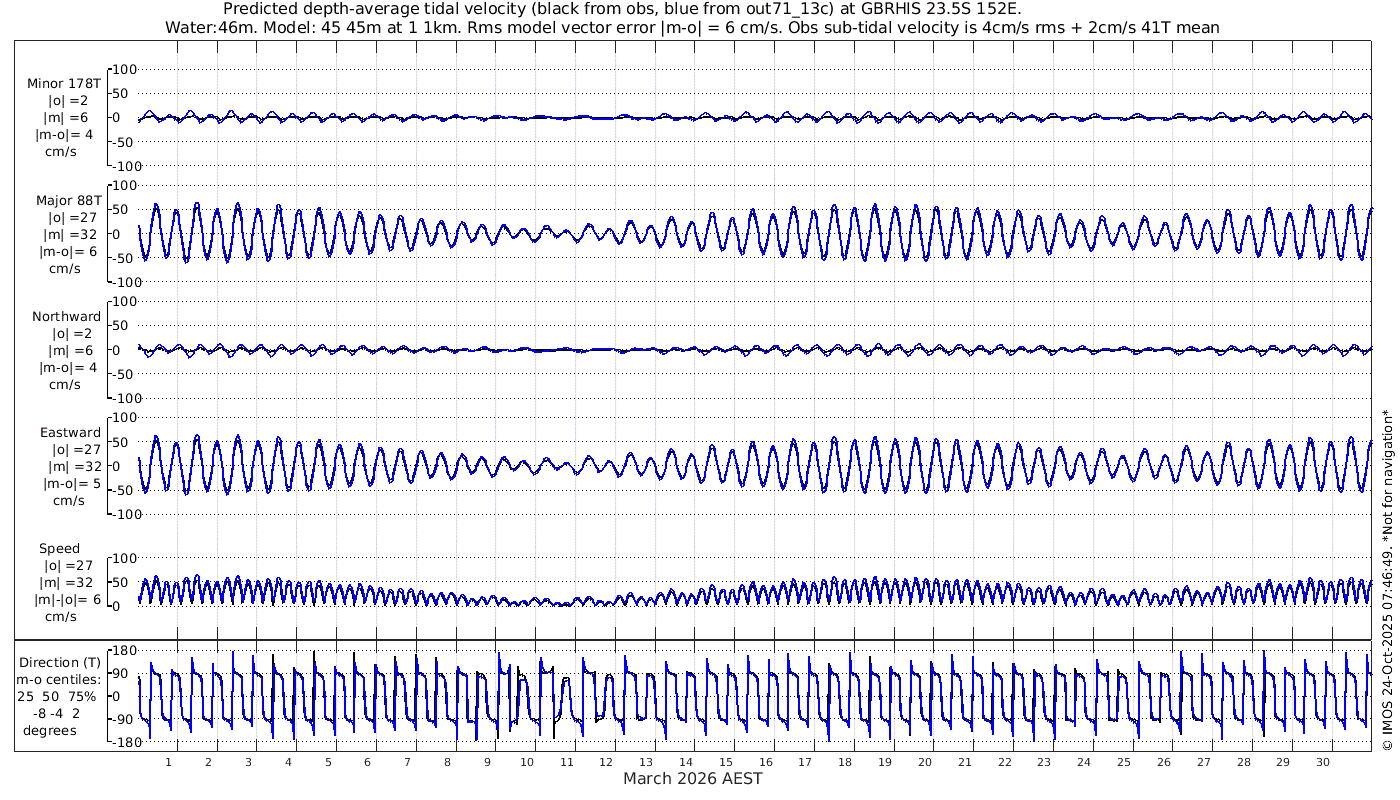Image resolution: width=1400 pixels, height=800 pixels.
Task: Click the "Direction (T)" panel label
Action: pos(60,663)
